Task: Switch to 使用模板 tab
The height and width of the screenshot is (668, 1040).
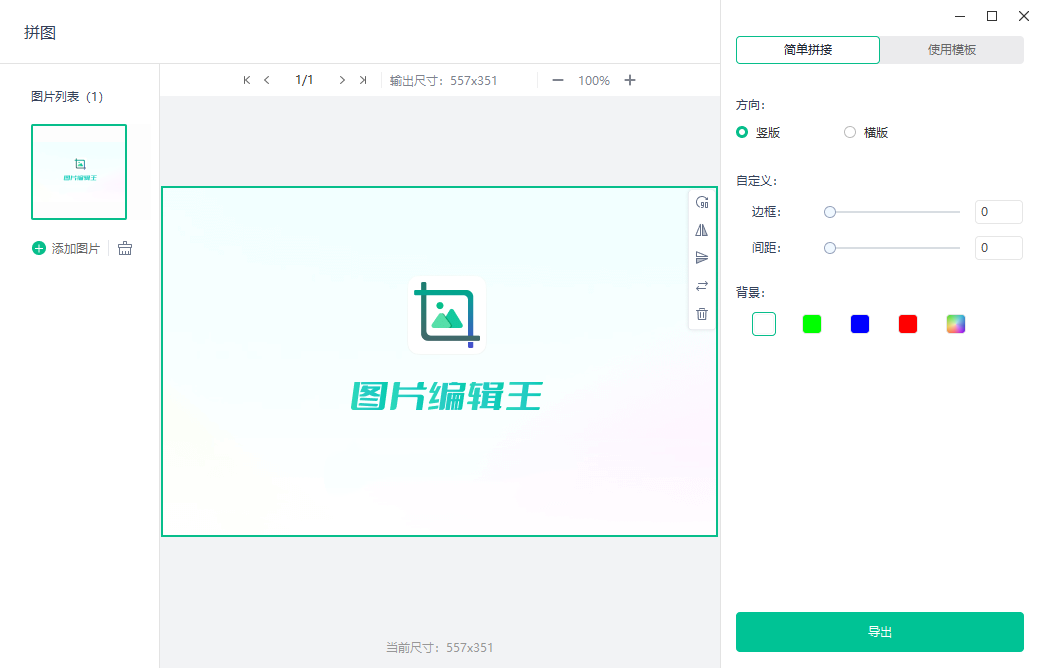Action: coord(952,50)
